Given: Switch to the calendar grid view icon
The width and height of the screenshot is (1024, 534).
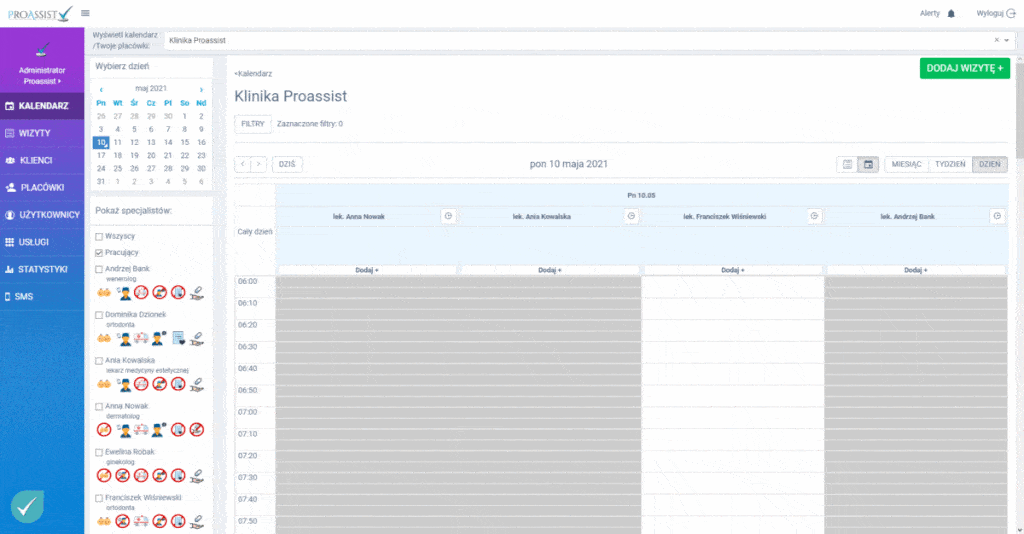Looking at the screenshot, I should (868, 165).
